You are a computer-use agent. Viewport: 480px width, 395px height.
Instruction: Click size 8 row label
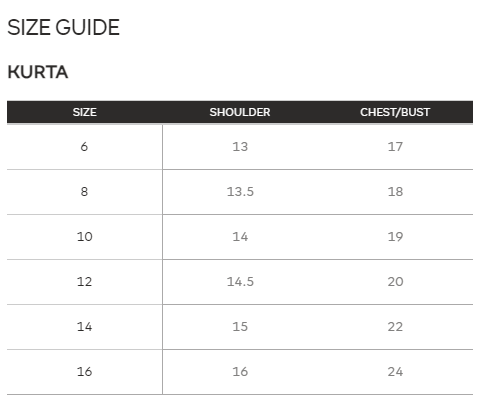tap(84, 192)
